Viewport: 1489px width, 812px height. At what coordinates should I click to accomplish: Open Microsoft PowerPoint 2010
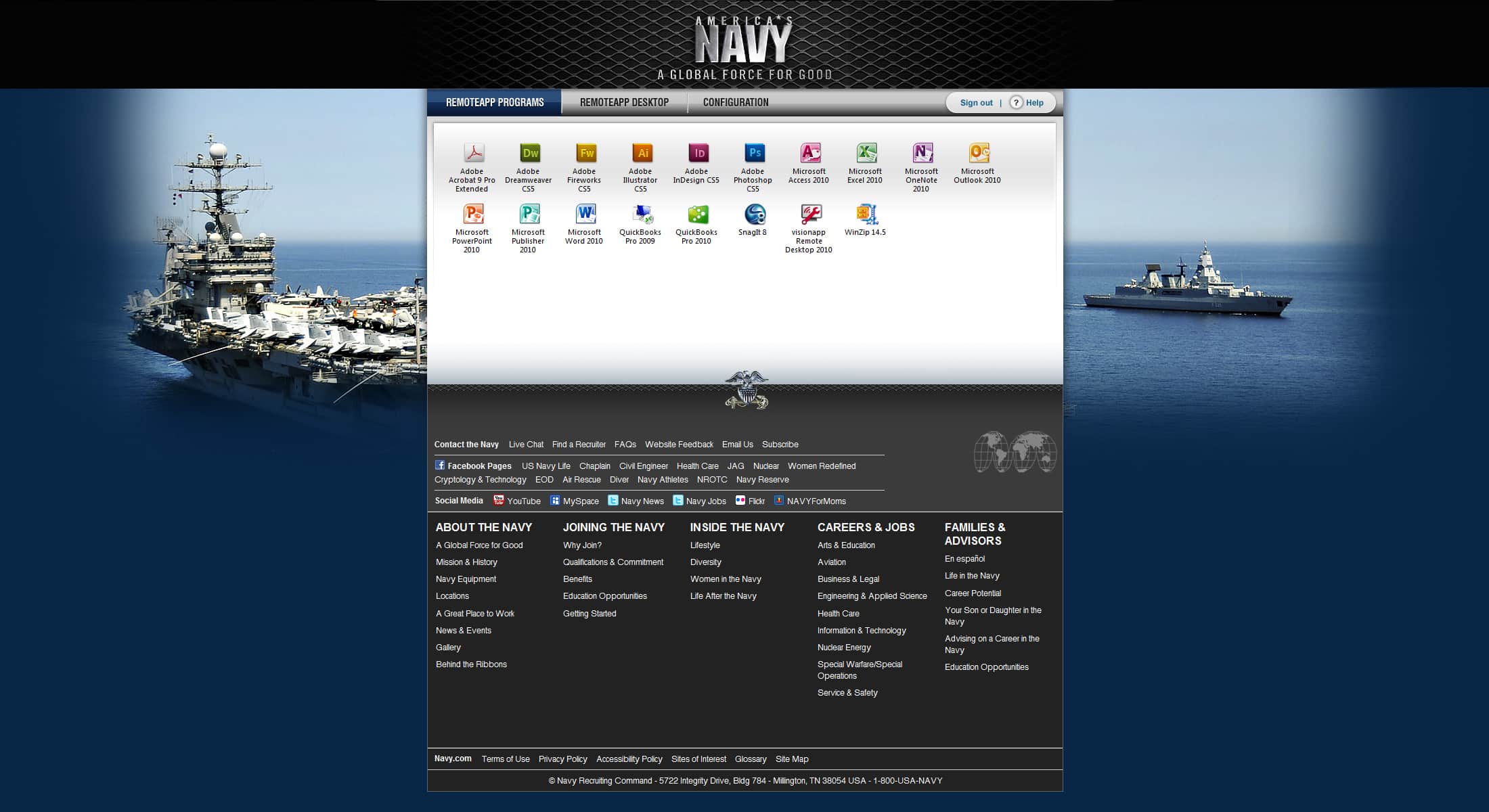[x=472, y=228]
